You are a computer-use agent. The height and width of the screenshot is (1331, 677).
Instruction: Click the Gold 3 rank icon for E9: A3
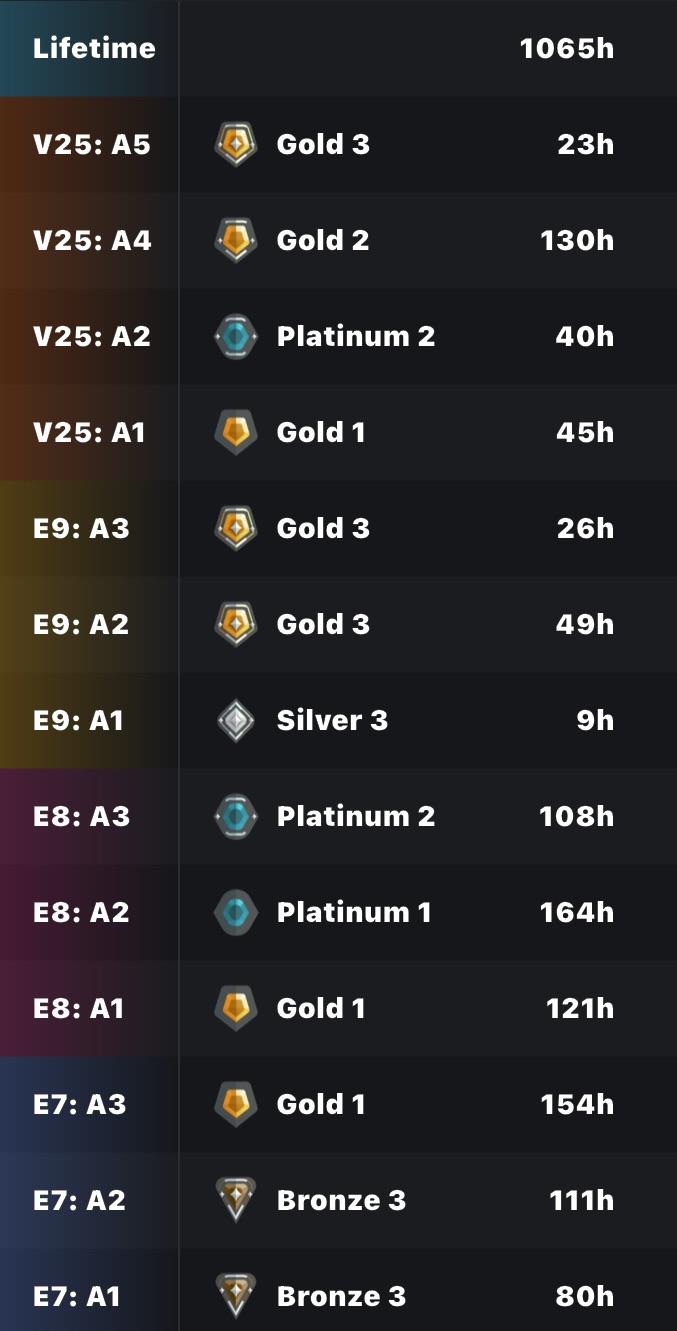tap(236, 528)
